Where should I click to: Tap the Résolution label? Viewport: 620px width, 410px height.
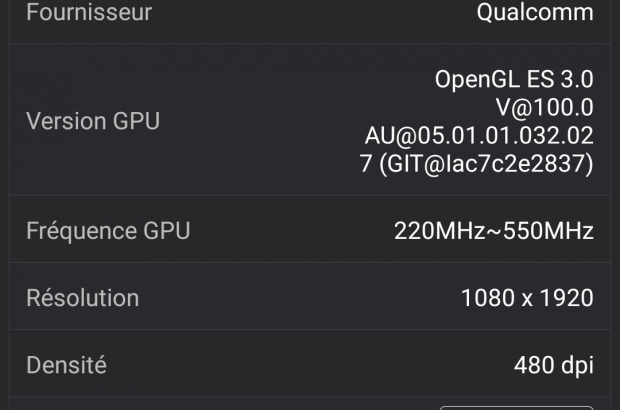(x=82, y=298)
